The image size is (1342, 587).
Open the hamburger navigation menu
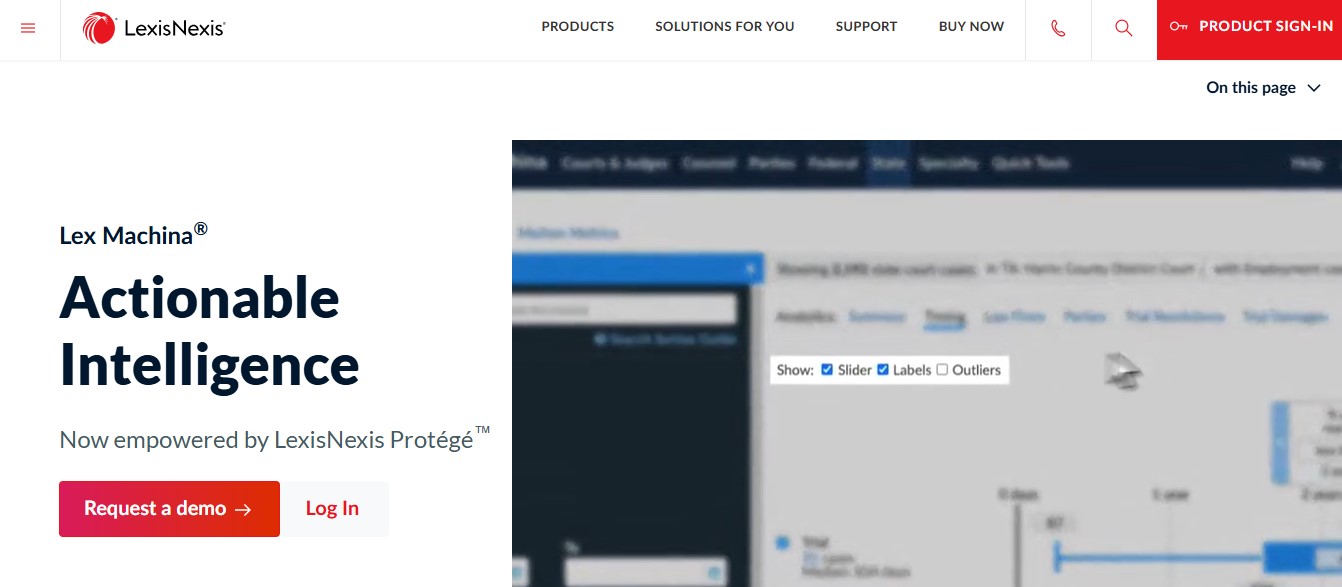click(28, 28)
